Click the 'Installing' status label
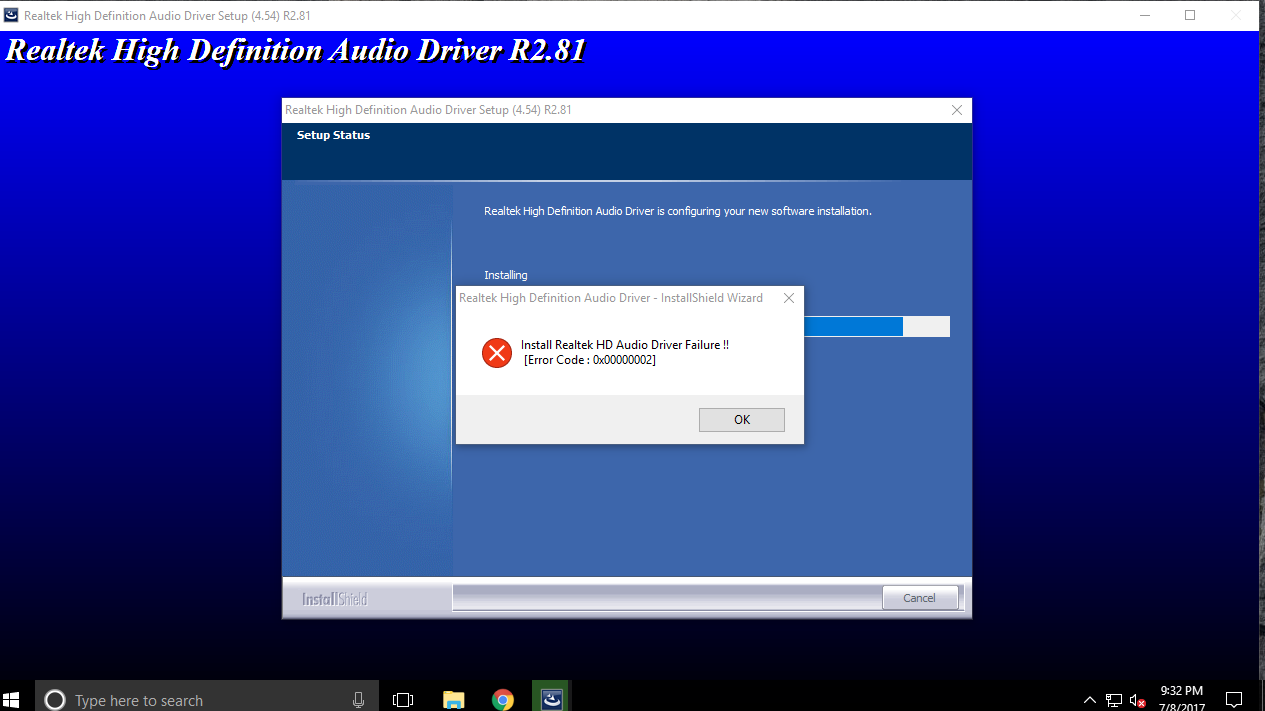Screen dimensions: 1265x711 click(x=505, y=275)
